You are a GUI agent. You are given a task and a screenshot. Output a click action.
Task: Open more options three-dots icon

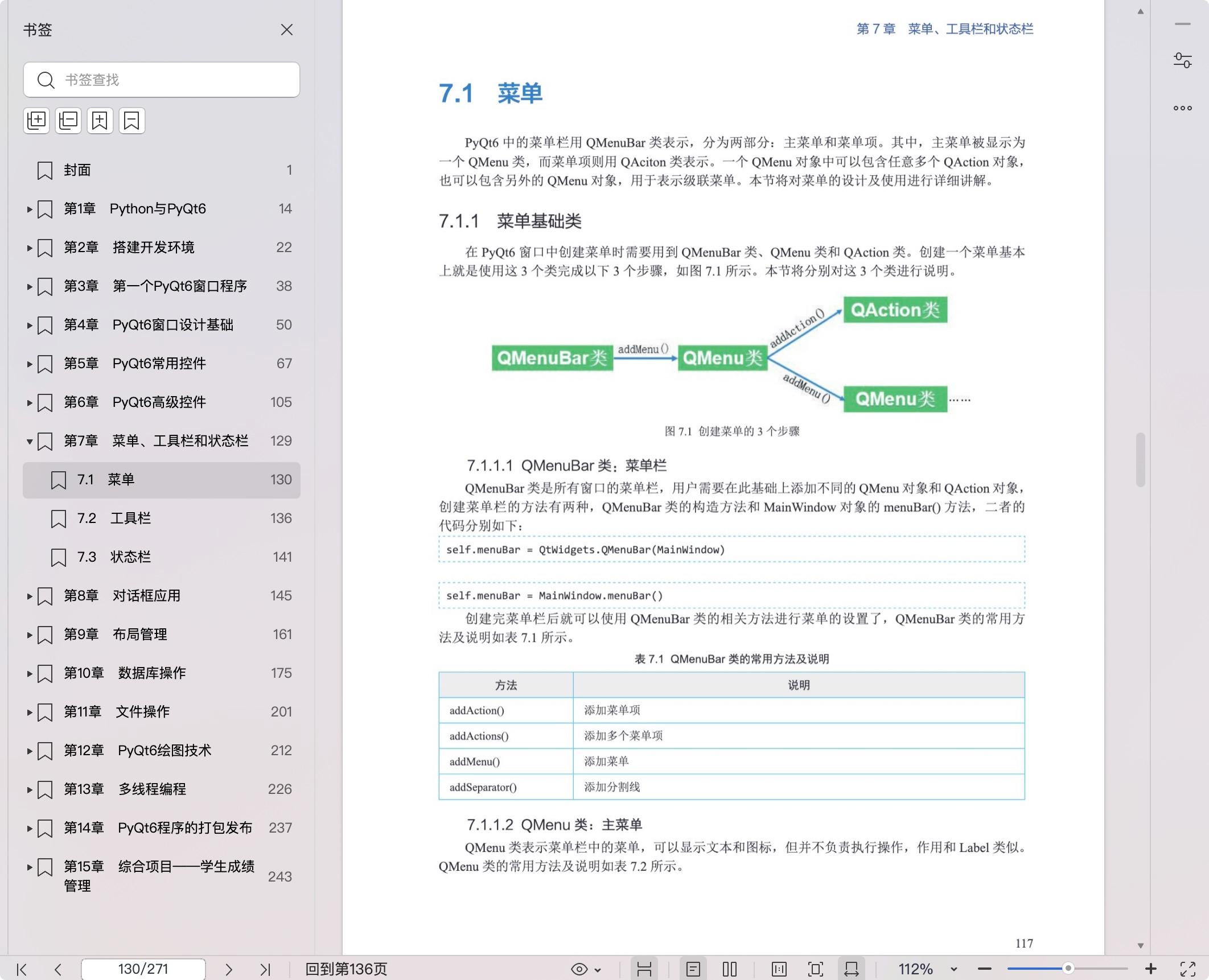(x=1183, y=108)
